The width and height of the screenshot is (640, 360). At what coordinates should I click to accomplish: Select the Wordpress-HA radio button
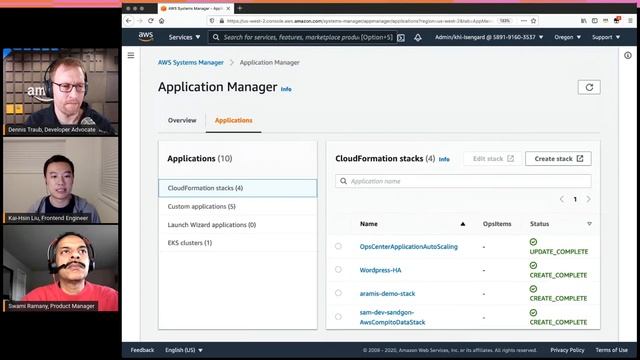[338, 269]
